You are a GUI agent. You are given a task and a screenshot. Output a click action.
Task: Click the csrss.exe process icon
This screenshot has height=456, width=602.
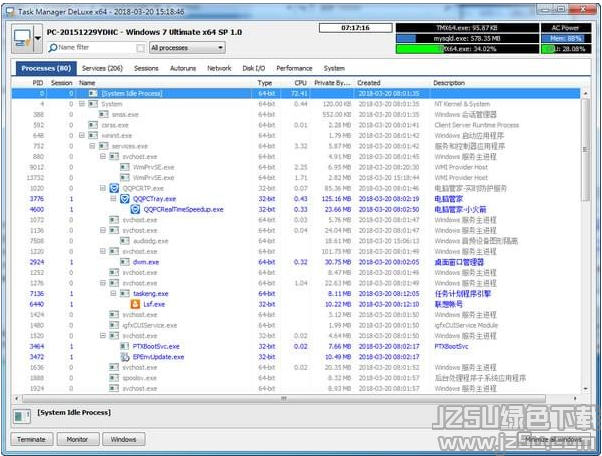pyautogui.click(x=93, y=125)
